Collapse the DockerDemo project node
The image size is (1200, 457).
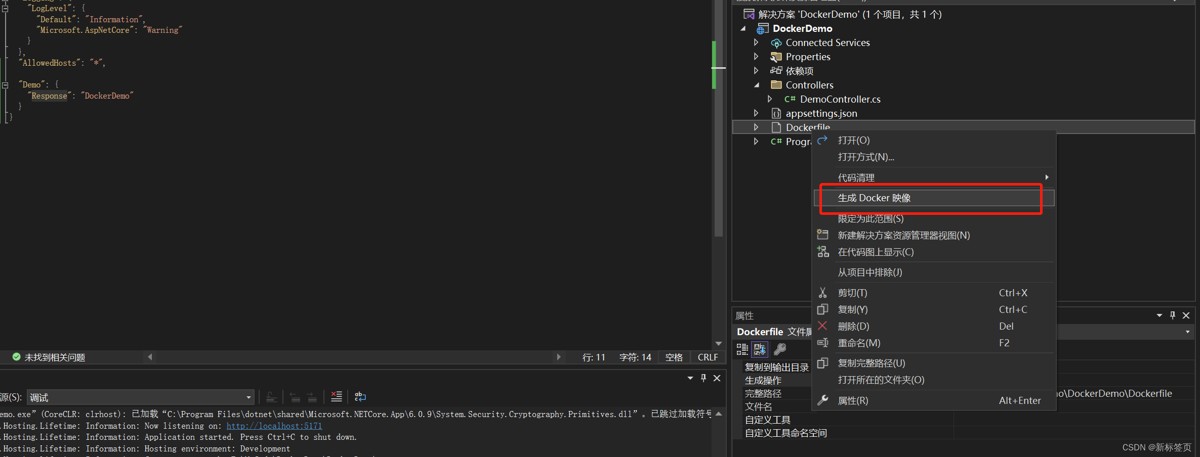click(743, 29)
